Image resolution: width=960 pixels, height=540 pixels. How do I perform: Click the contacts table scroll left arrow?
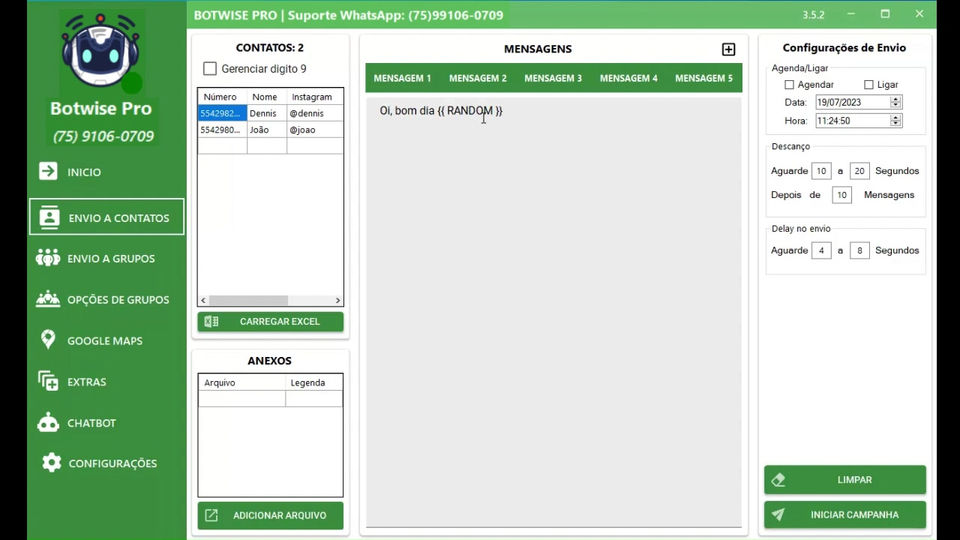(x=203, y=301)
